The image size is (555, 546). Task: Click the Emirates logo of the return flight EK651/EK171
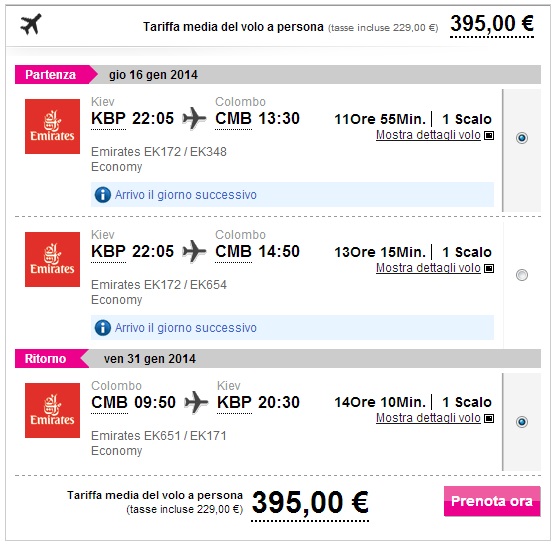[52, 410]
